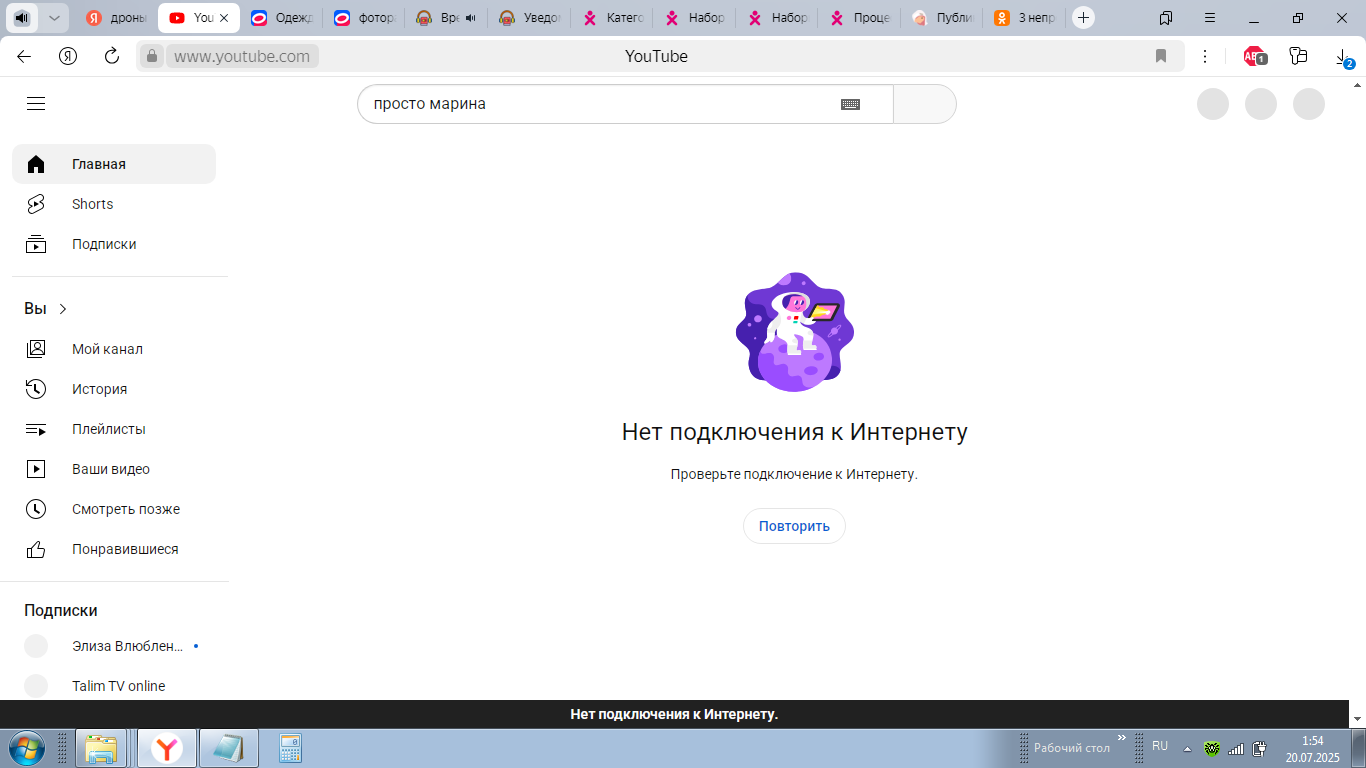Open the YouTube hamburger guide menu
The image size is (1366, 768).
click(x=36, y=104)
